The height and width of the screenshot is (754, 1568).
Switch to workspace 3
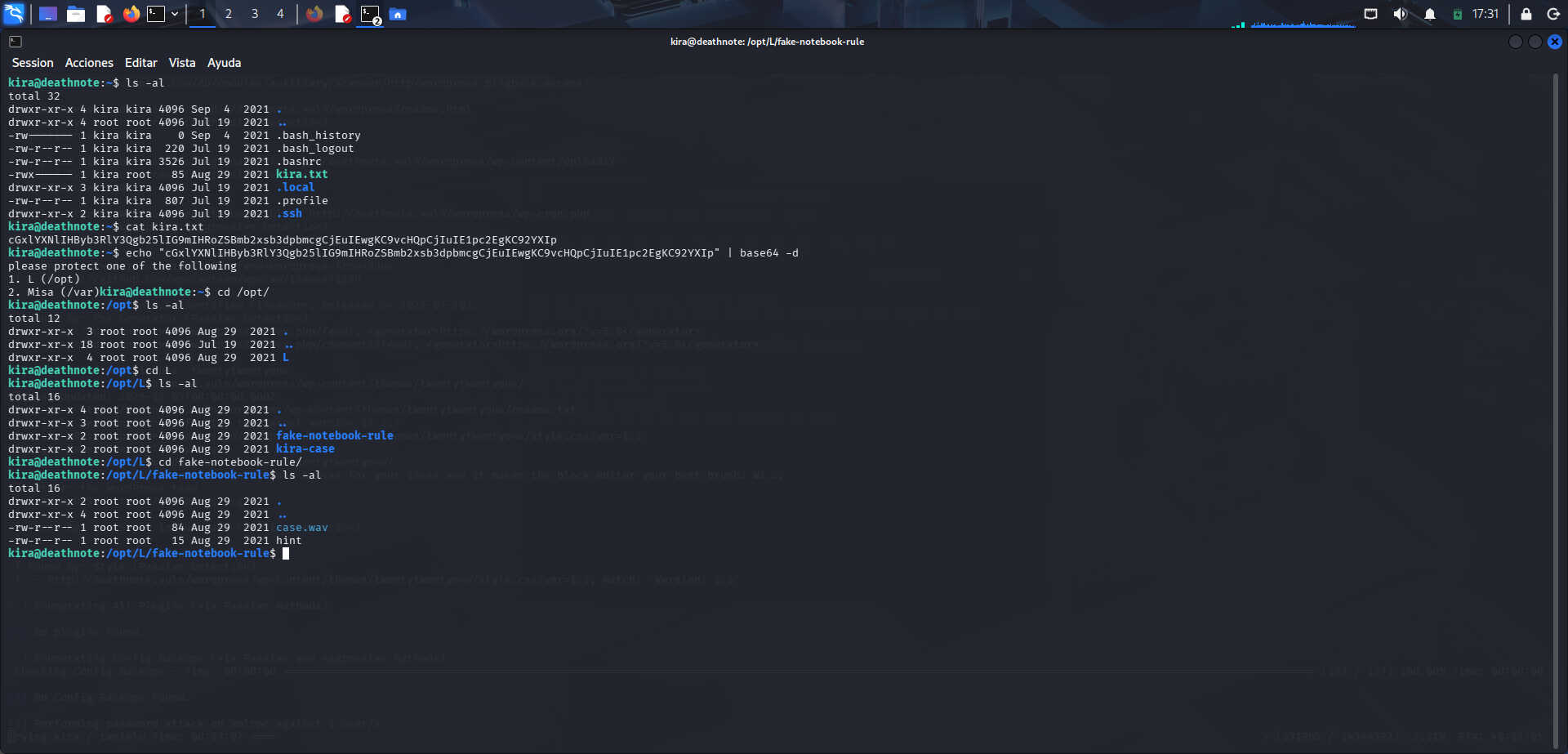255,14
